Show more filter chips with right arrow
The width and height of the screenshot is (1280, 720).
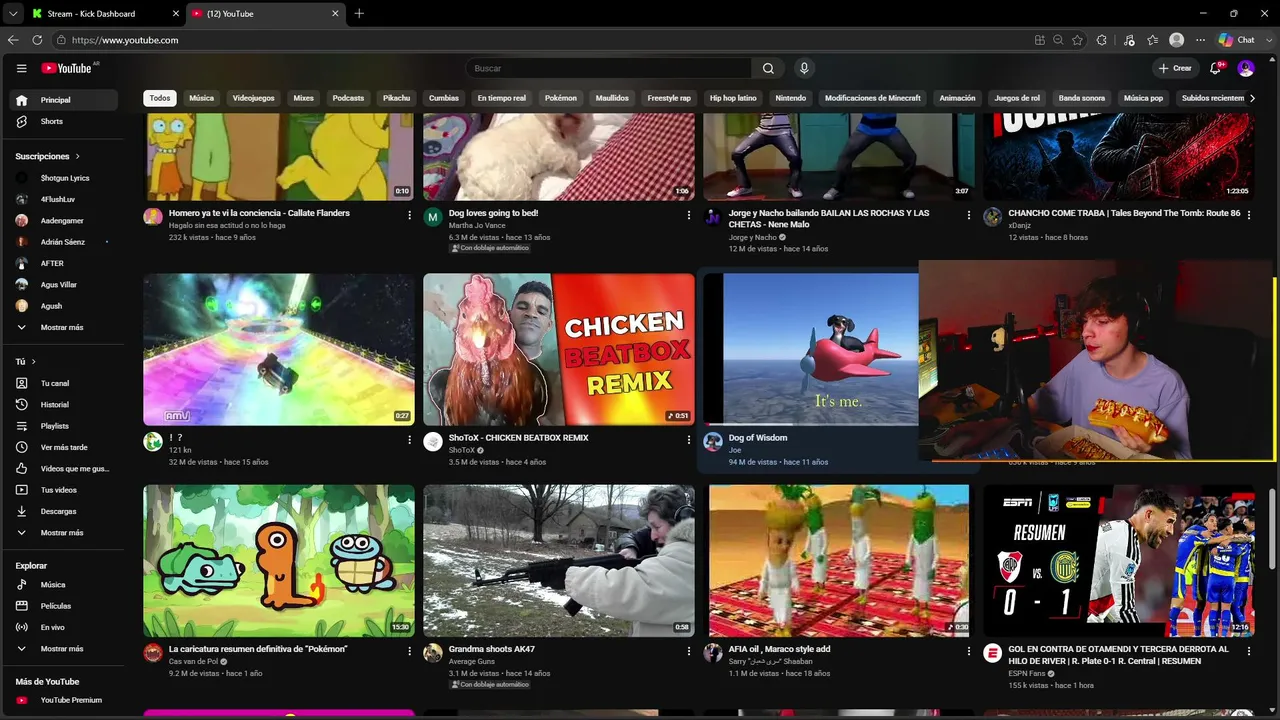click(1252, 98)
